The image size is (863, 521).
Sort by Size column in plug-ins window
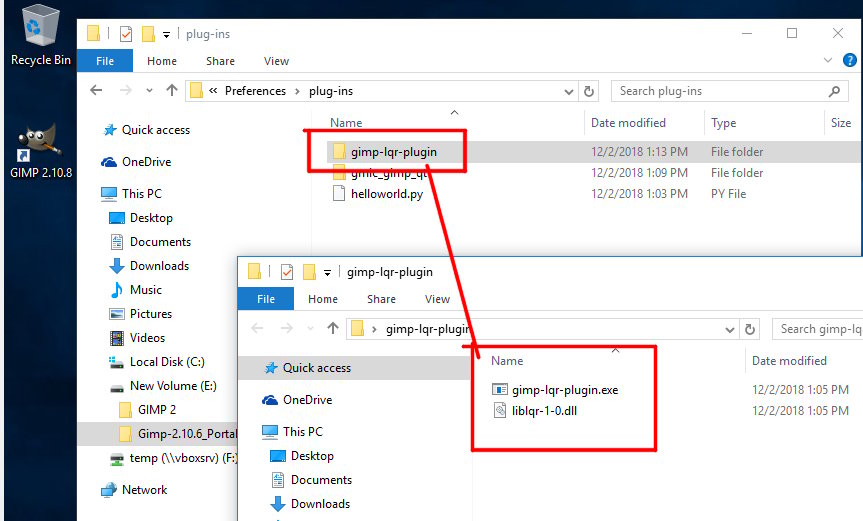pyautogui.click(x=840, y=123)
